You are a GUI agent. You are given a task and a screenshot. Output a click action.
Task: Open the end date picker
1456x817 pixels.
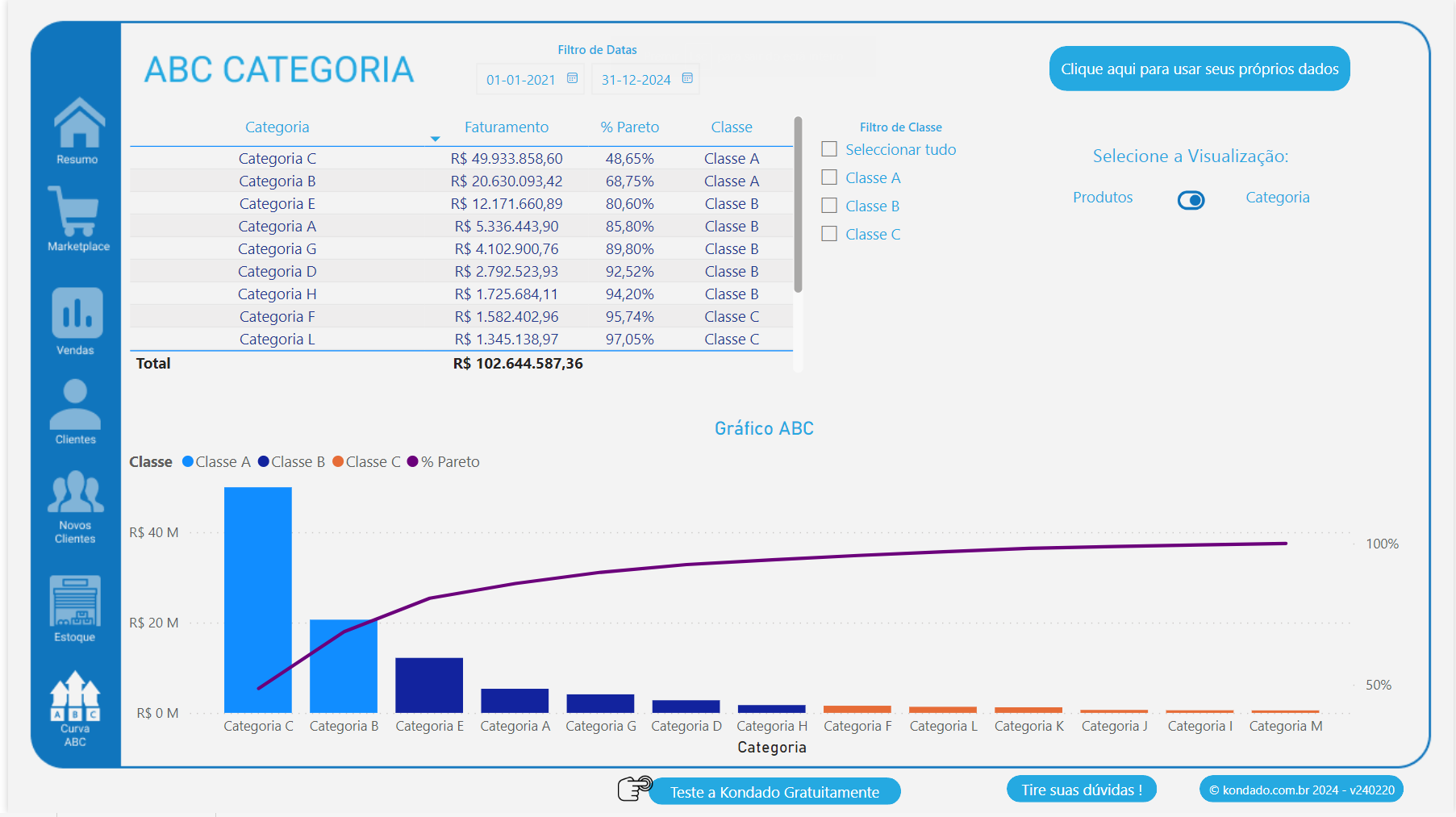click(687, 79)
